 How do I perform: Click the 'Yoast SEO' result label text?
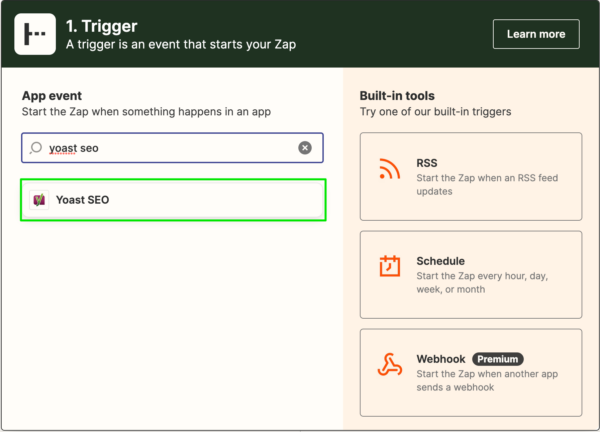tap(83, 200)
